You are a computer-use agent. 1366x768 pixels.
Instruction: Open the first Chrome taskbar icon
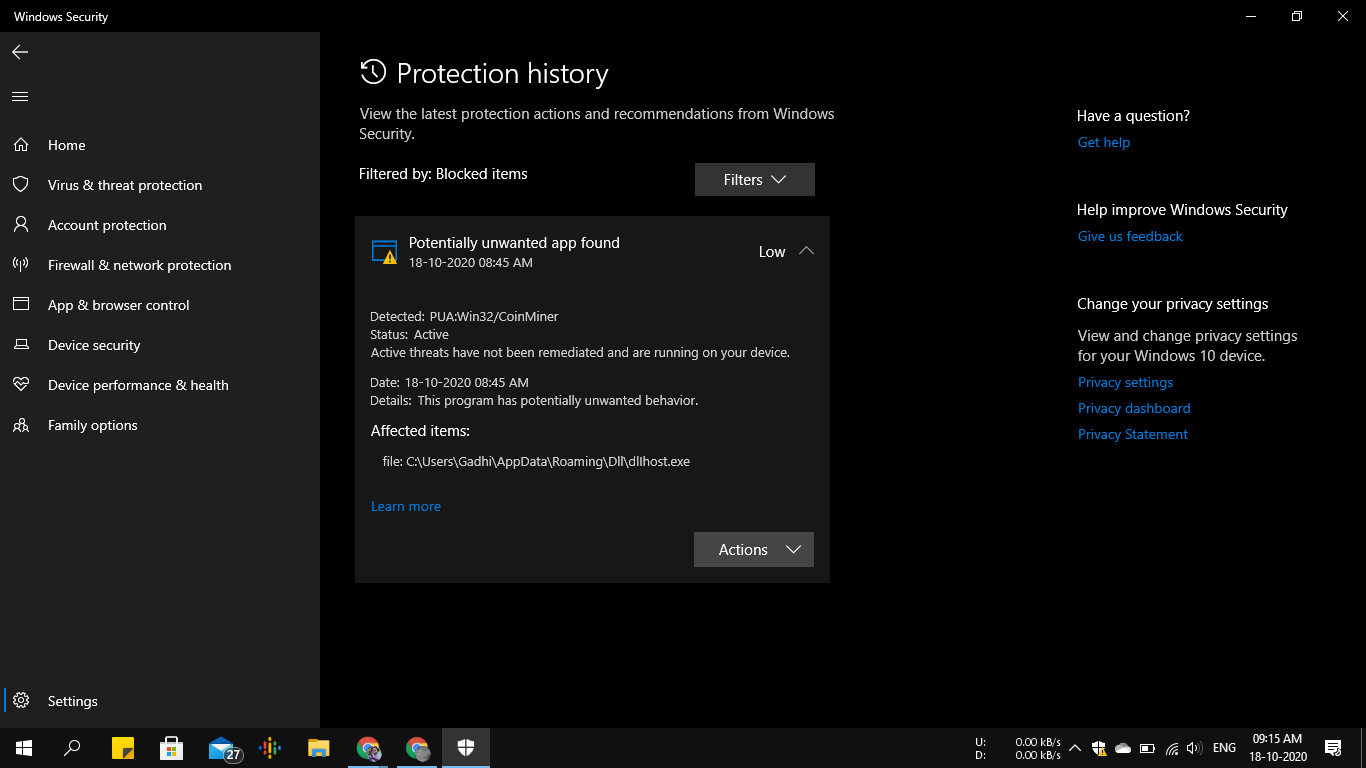tap(369, 748)
